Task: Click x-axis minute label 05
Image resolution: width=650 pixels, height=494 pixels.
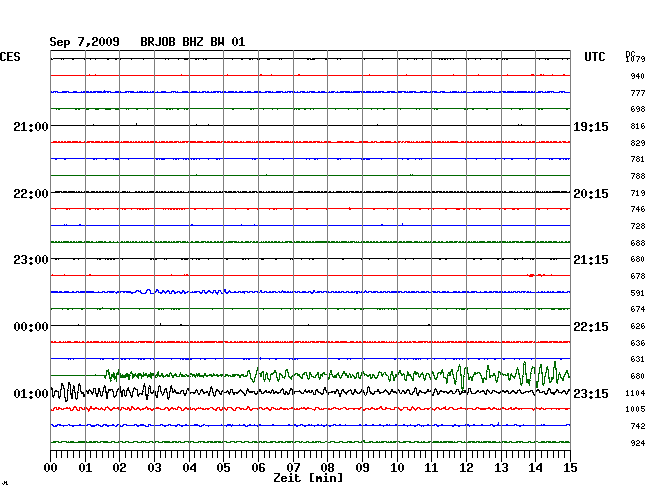Action: pos(223,468)
